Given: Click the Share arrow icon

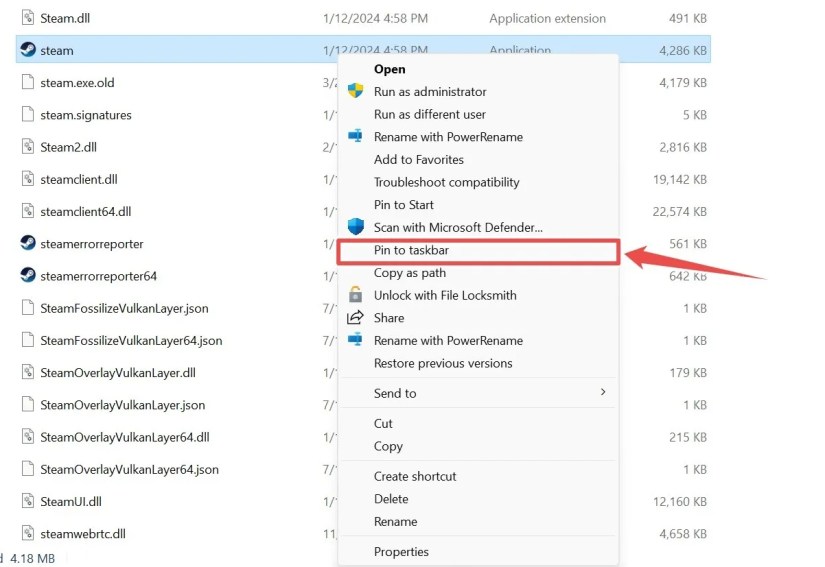Looking at the screenshot, I should pyautogui.click(x=355, y=317).
